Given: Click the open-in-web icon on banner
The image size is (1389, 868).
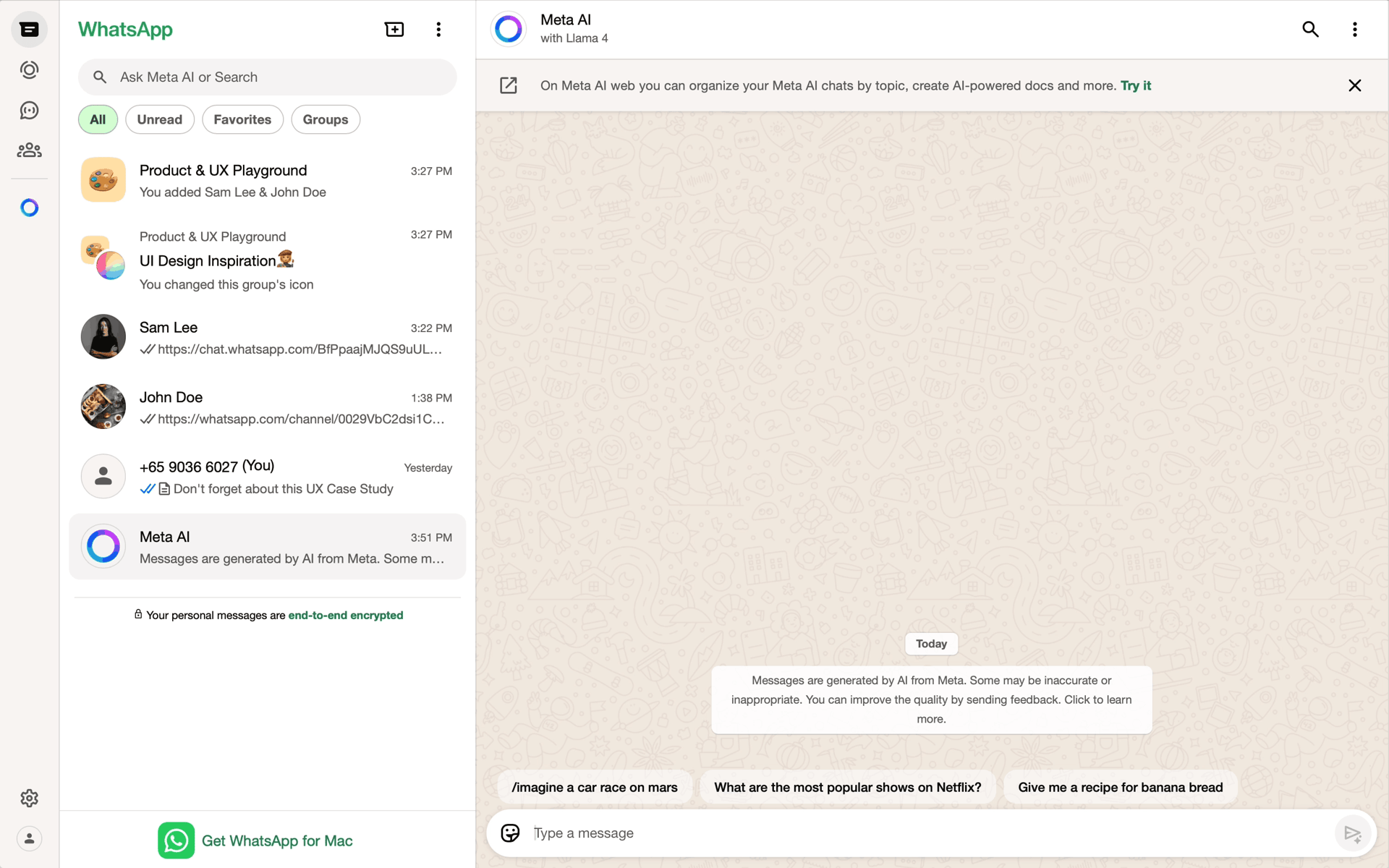Looking at the screenshot, I should 509,85.
